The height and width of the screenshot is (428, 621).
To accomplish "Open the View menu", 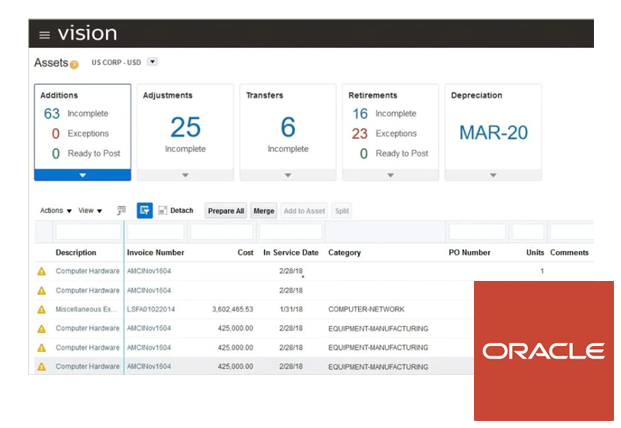I will coord(90,211).
